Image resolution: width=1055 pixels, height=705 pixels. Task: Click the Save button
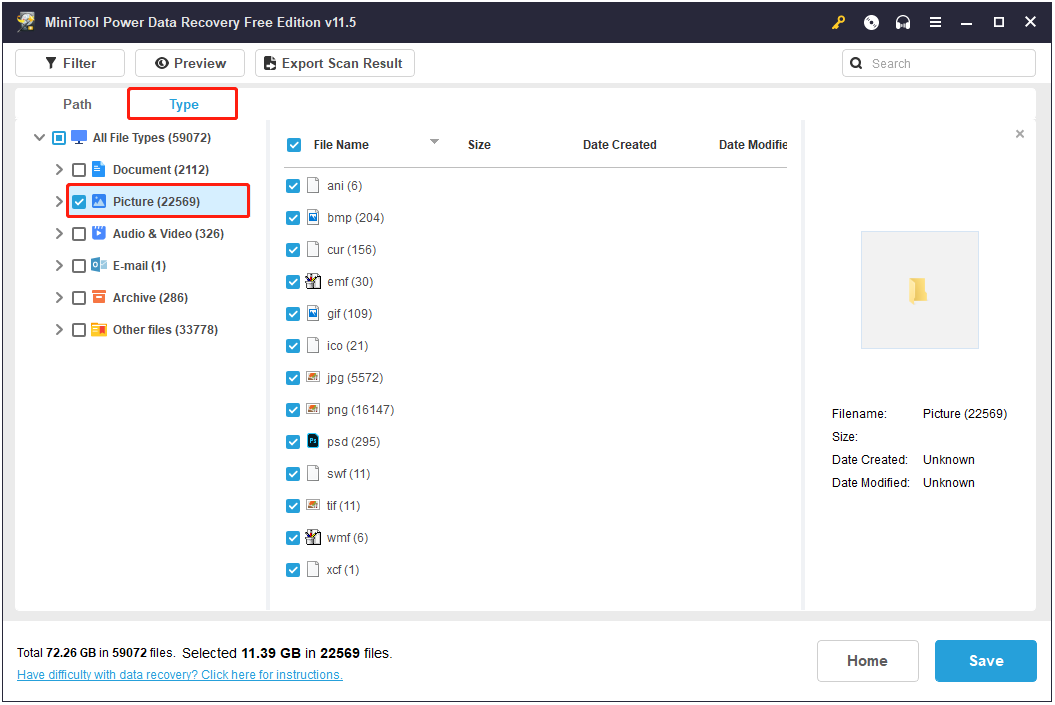(x=985, y=661)
